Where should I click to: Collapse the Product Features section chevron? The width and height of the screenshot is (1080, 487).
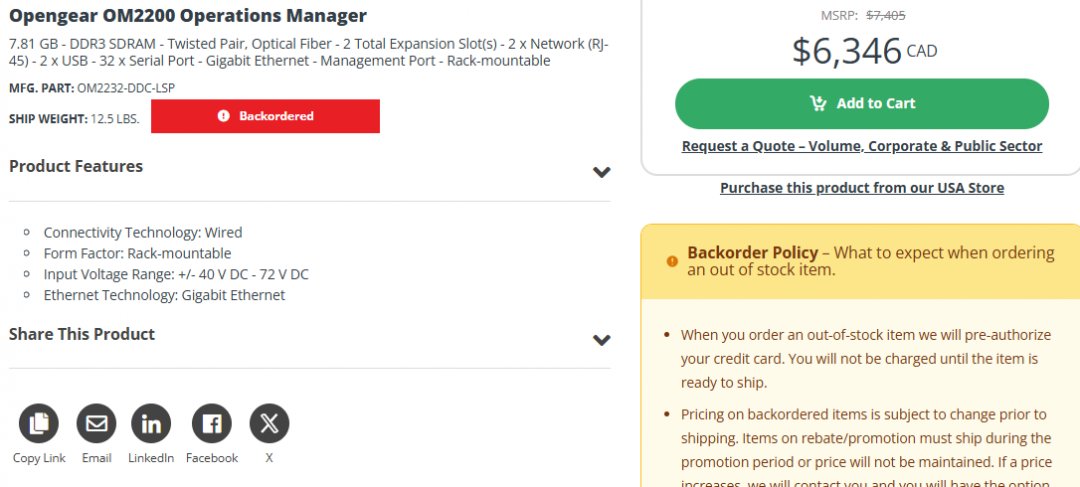[601, 172]
